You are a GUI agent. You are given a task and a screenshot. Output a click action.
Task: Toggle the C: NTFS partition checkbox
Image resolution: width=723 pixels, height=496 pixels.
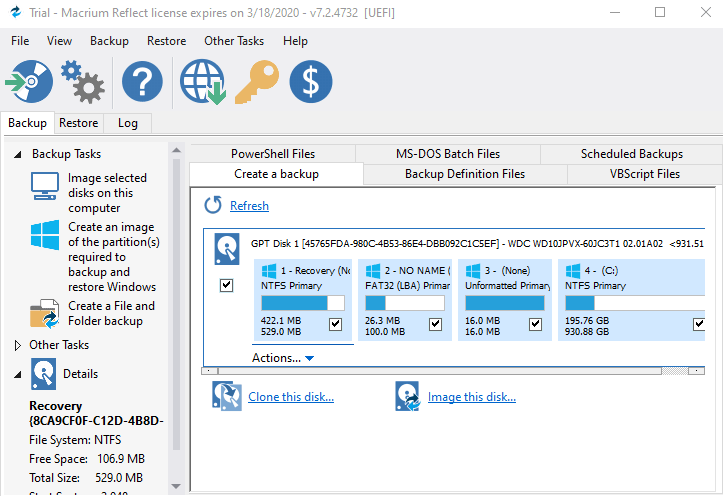[x=699, y=325]
